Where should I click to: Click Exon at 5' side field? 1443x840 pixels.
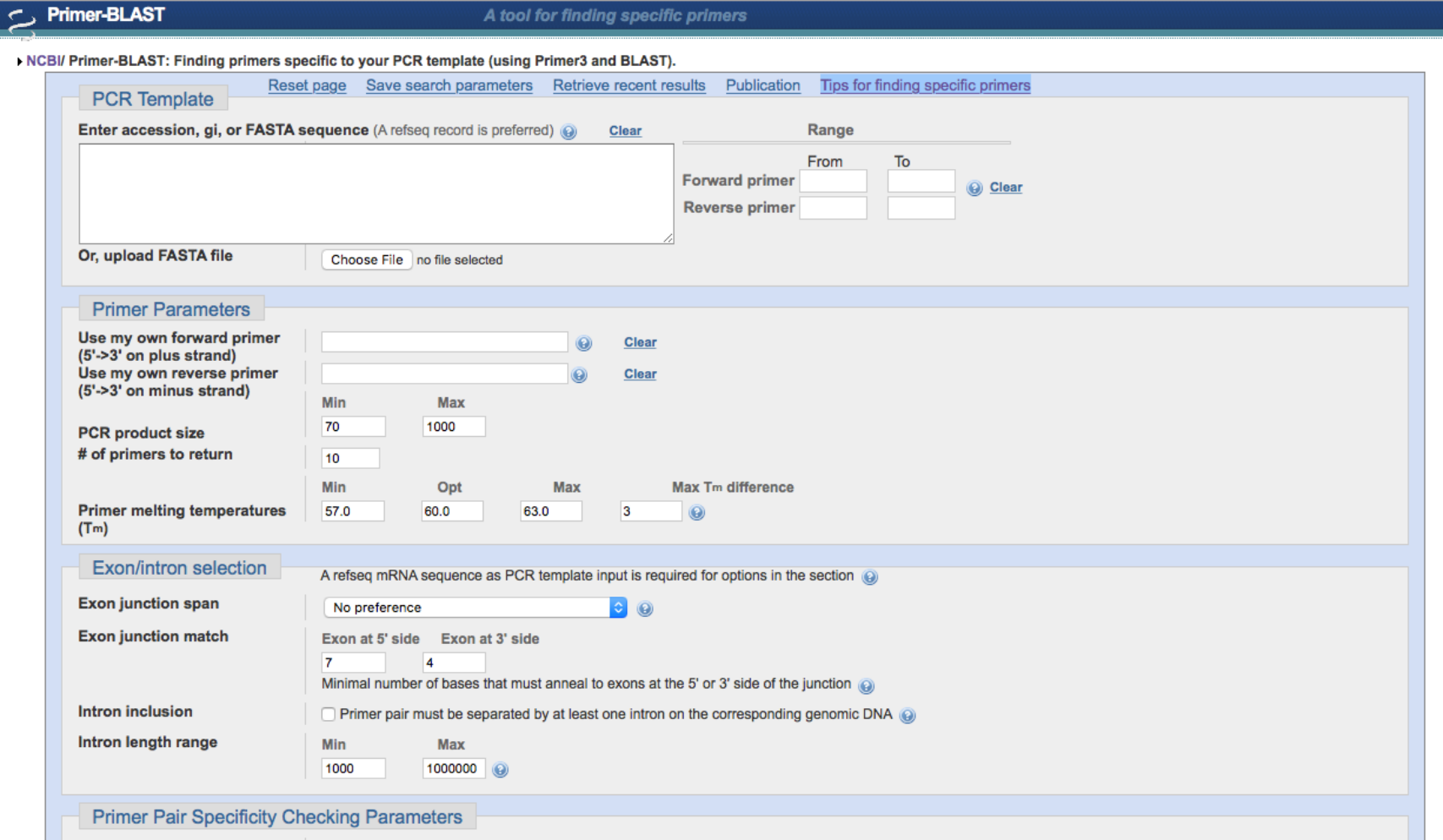point(353,663)
